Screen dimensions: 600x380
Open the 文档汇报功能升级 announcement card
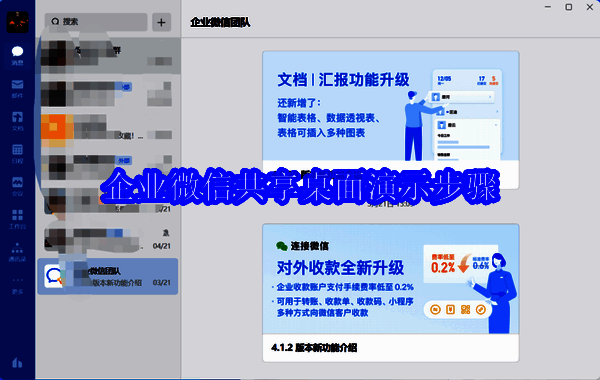(391, 120)
